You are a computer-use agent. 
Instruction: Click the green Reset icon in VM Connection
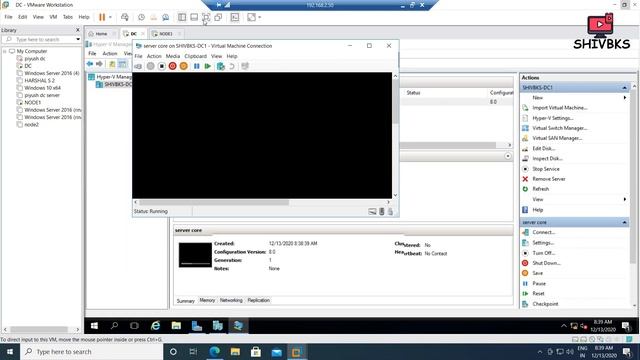tap(208, 66)
